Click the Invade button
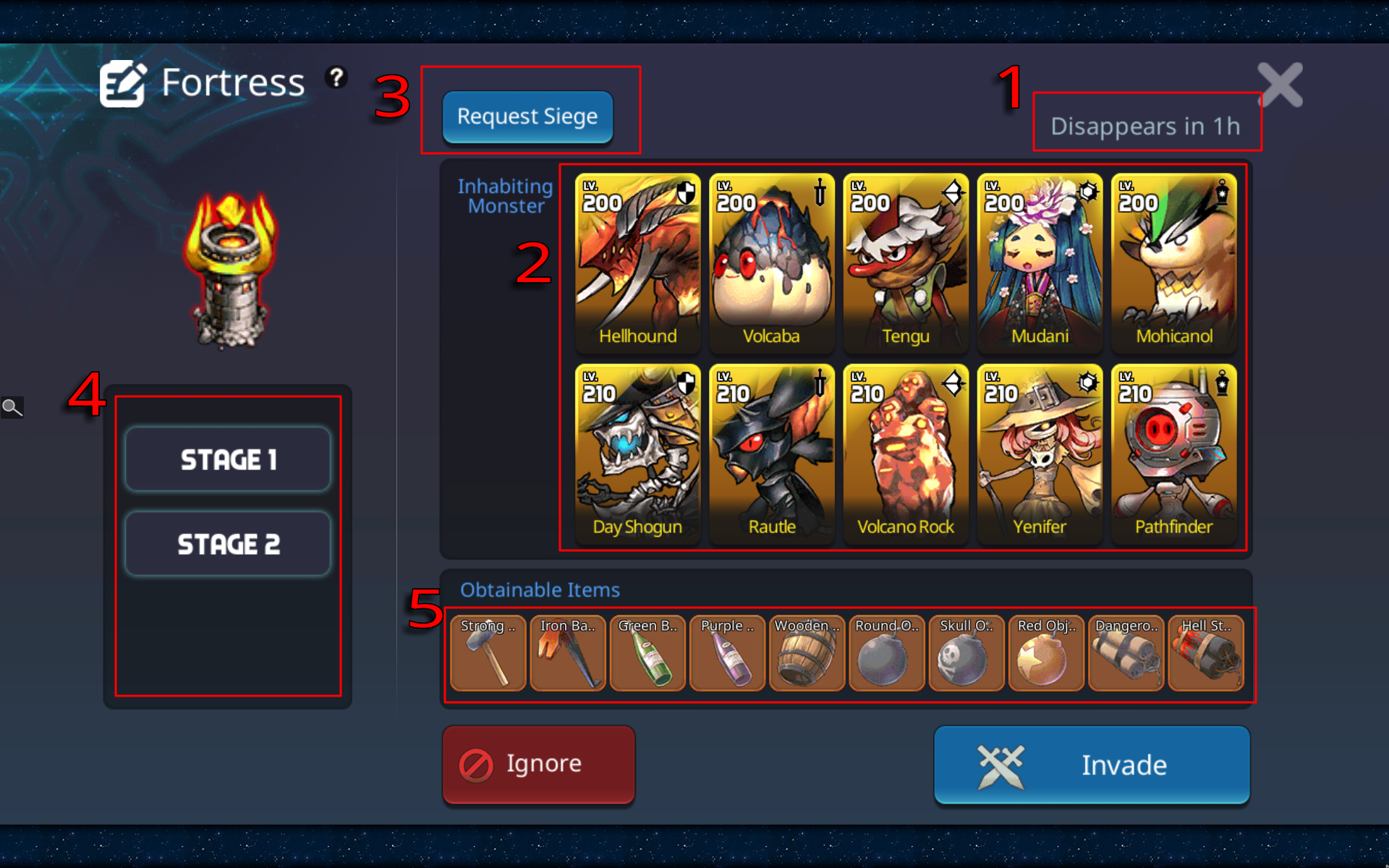 tap(1092, 765)
